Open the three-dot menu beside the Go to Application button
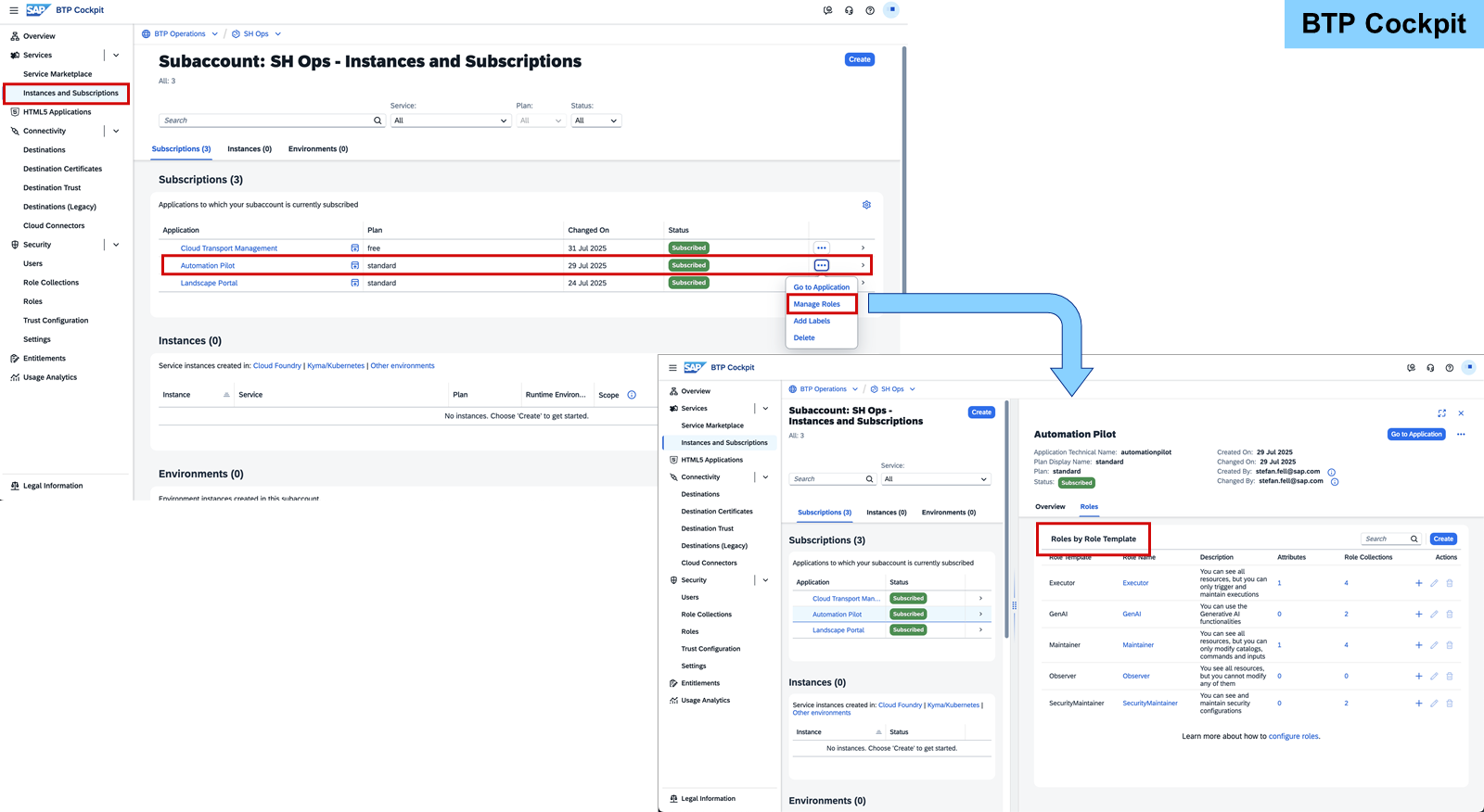1484x812 pixels. tap(1461, 434)
